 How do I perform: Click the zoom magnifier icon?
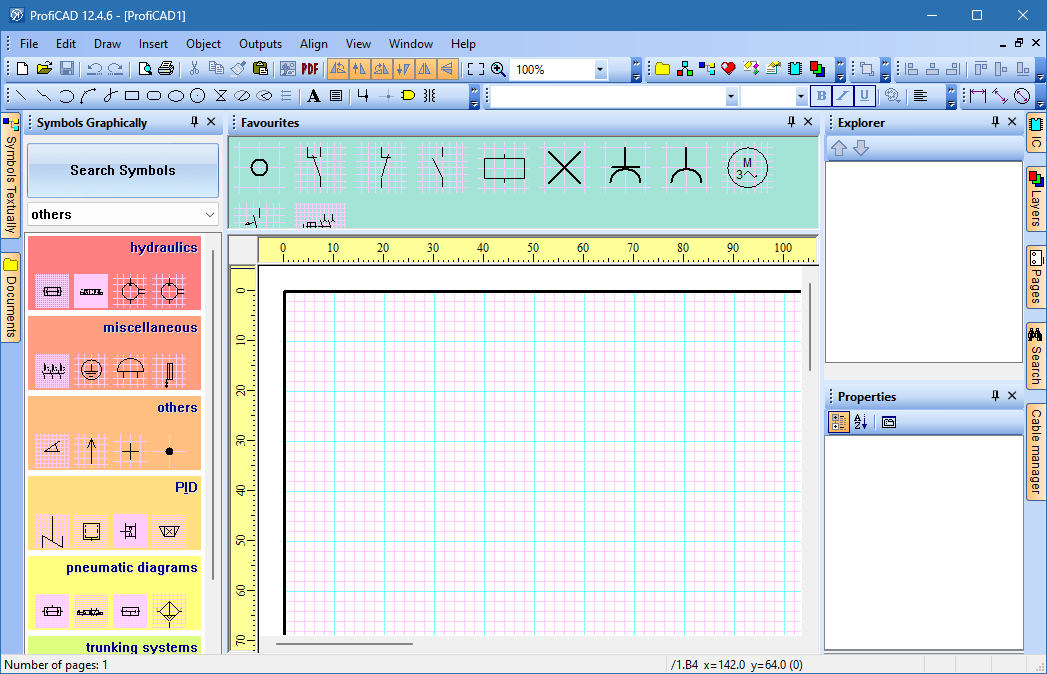(498, 69)
